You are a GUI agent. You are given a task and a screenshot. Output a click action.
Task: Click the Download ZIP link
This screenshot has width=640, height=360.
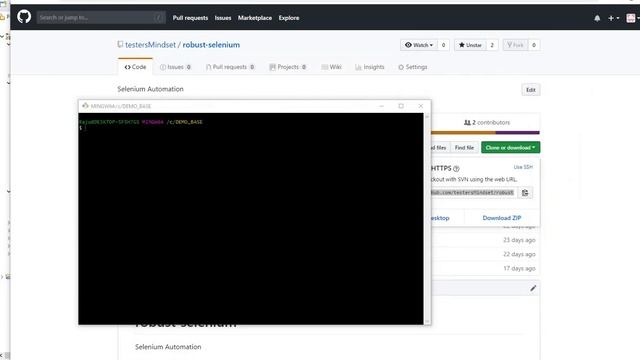(x=502, y=218)
